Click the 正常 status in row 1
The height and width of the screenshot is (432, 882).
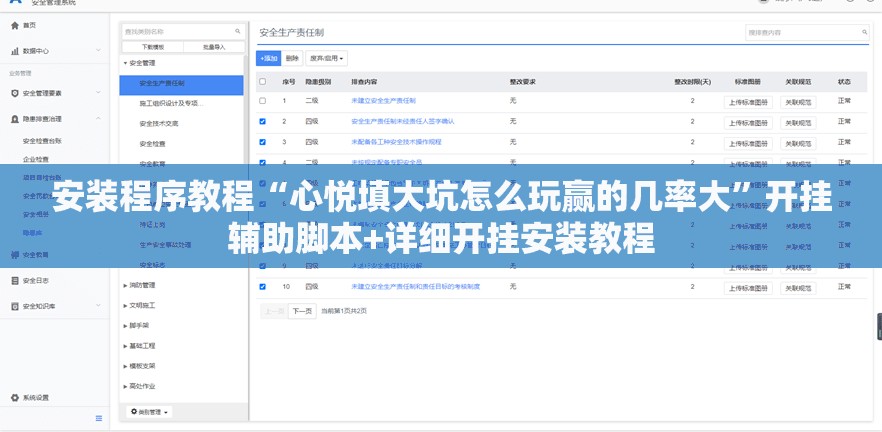(x=844, y=101)
